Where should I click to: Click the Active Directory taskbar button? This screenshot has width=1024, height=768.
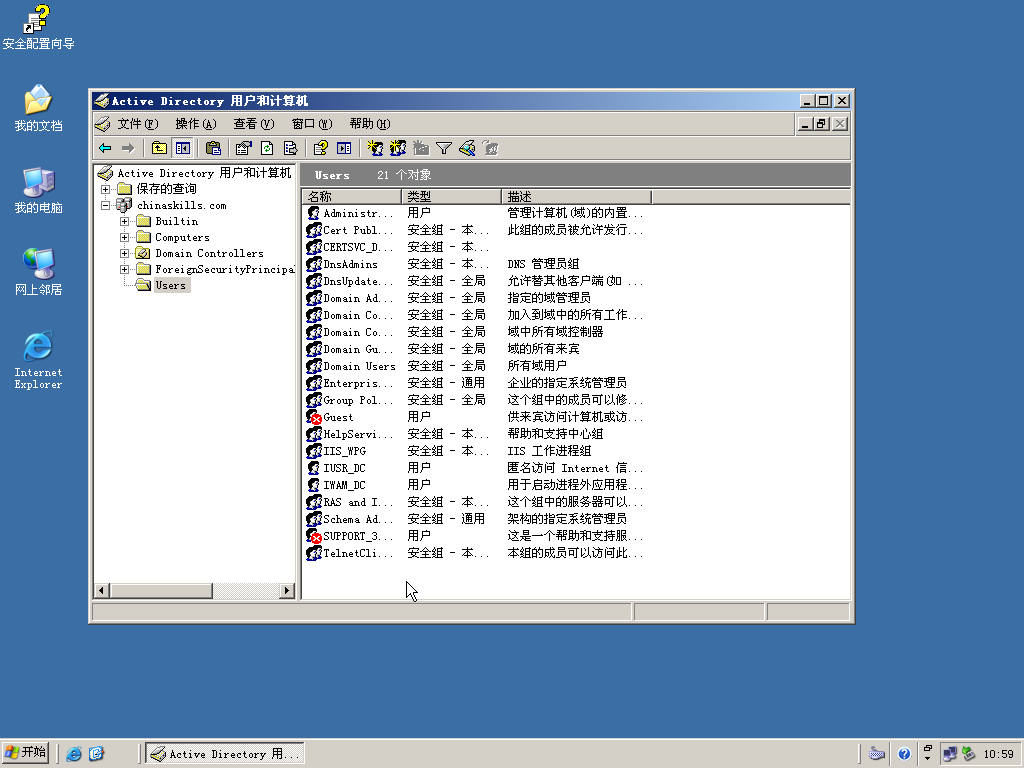tap(225, 754)
